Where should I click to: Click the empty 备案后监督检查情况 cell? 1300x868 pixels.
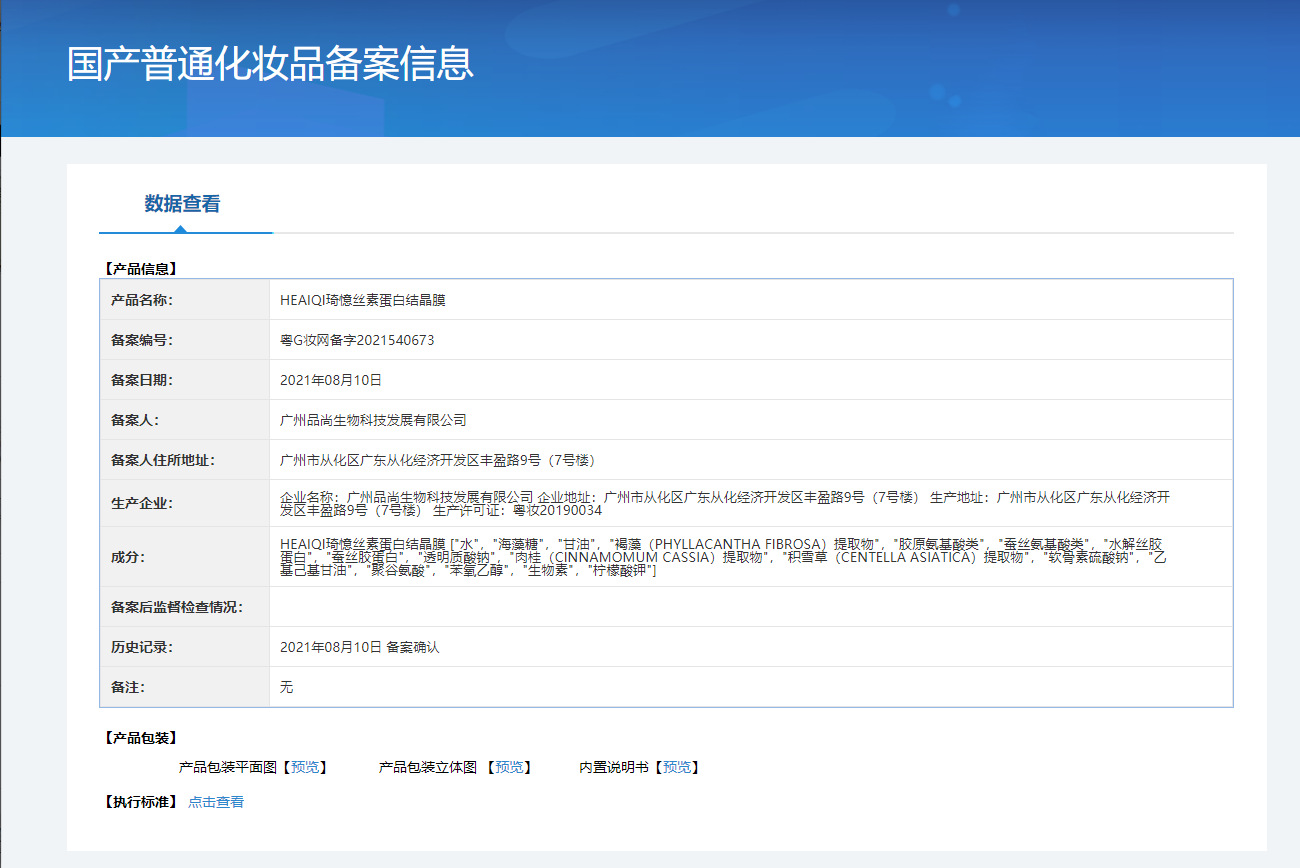pyautogui.click(x=751, y=607)
